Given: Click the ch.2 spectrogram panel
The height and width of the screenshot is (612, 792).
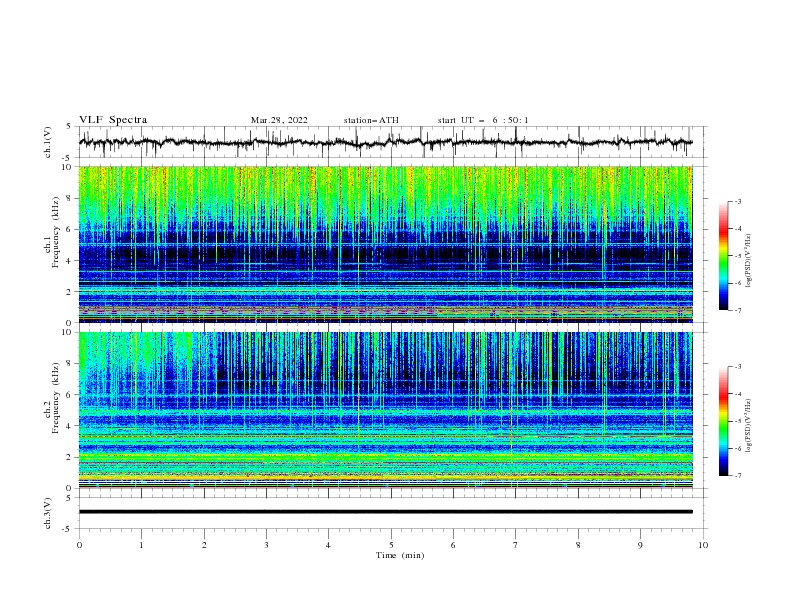Looking at the screenshot, I should [x=385, y=410].
